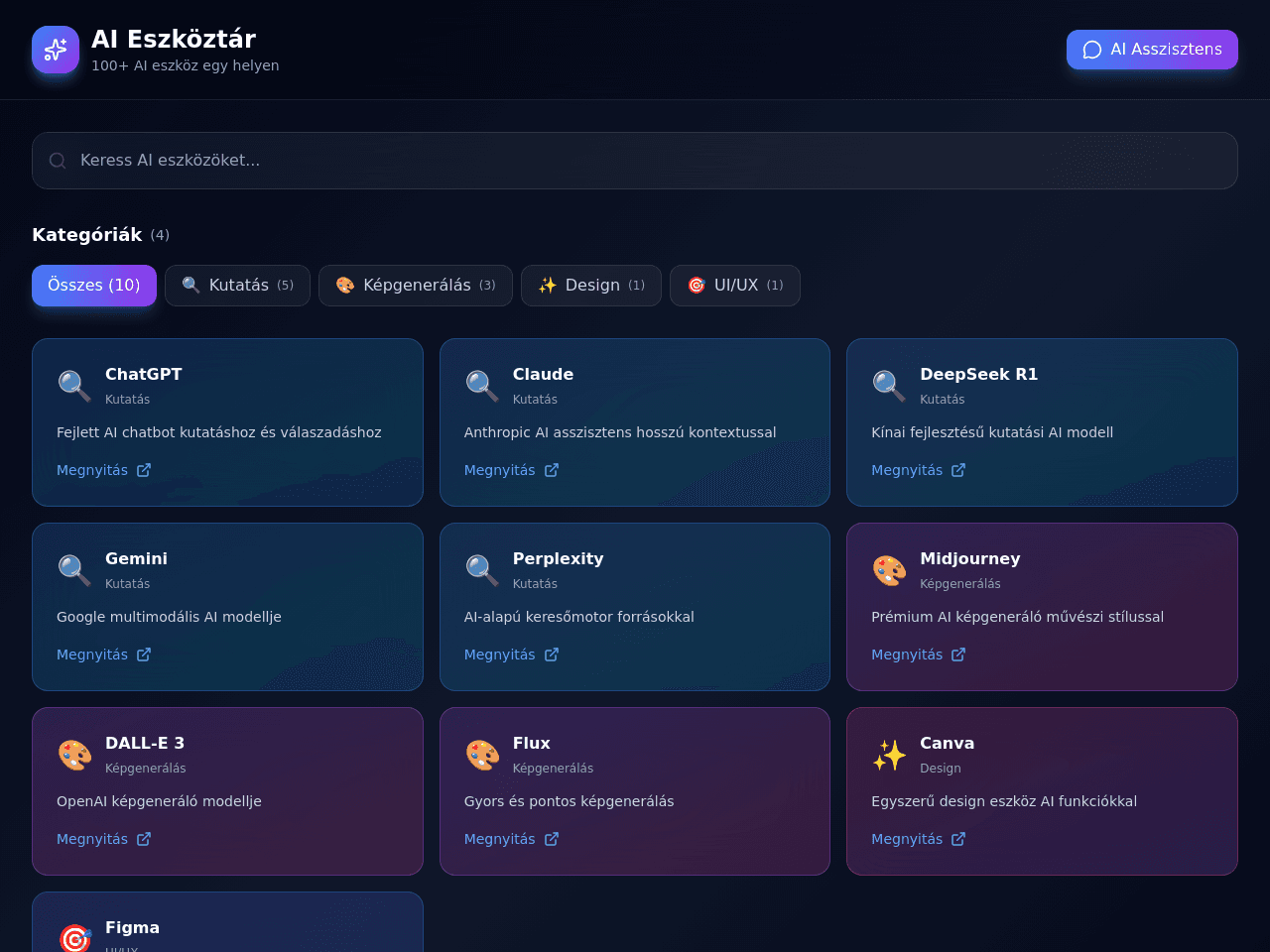Click the palette icon on the Midjourney card
Screen dimensions: 1270x952
coord(889,569)
